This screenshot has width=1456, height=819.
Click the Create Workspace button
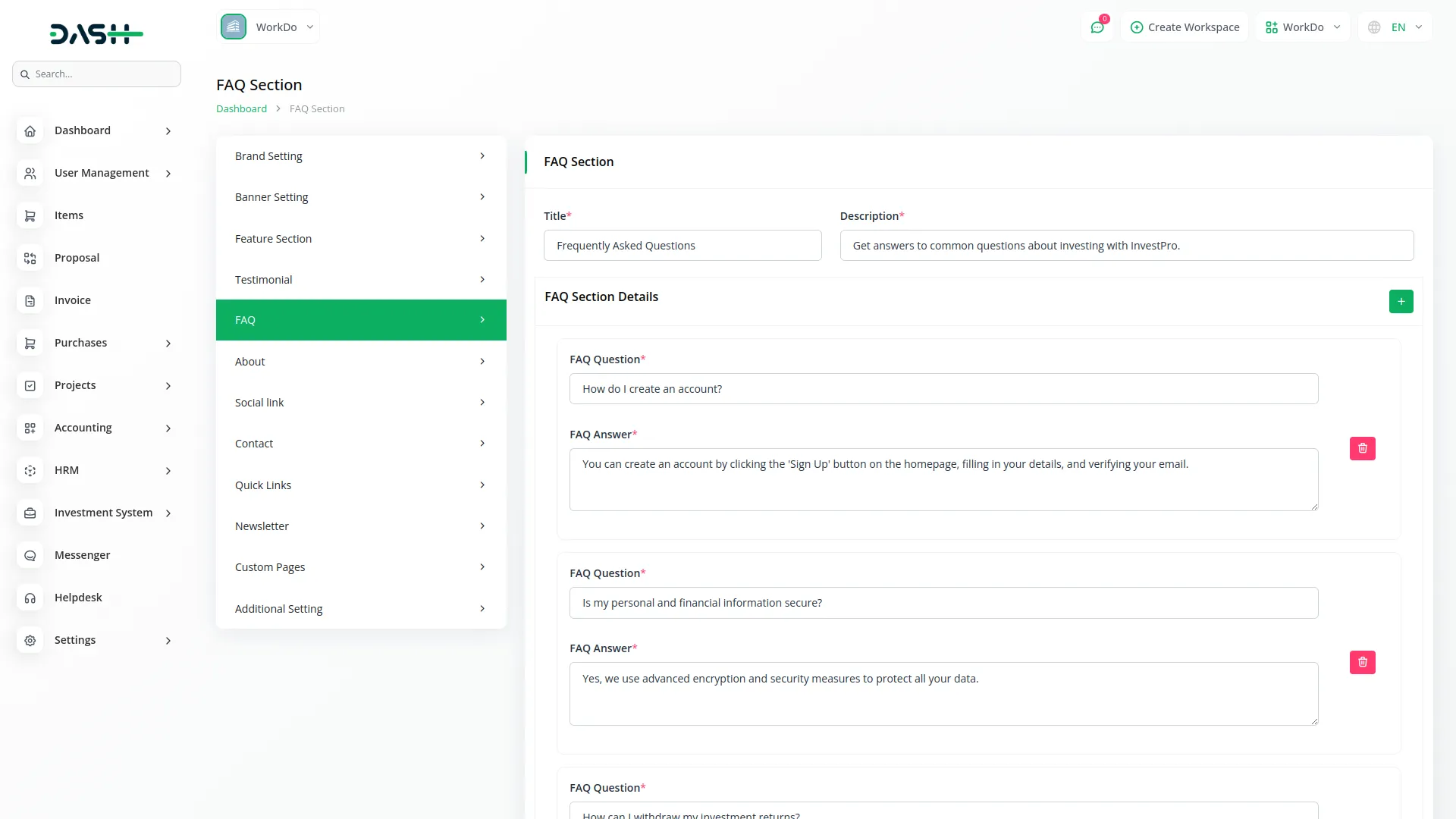click(x=1185, y=27)
